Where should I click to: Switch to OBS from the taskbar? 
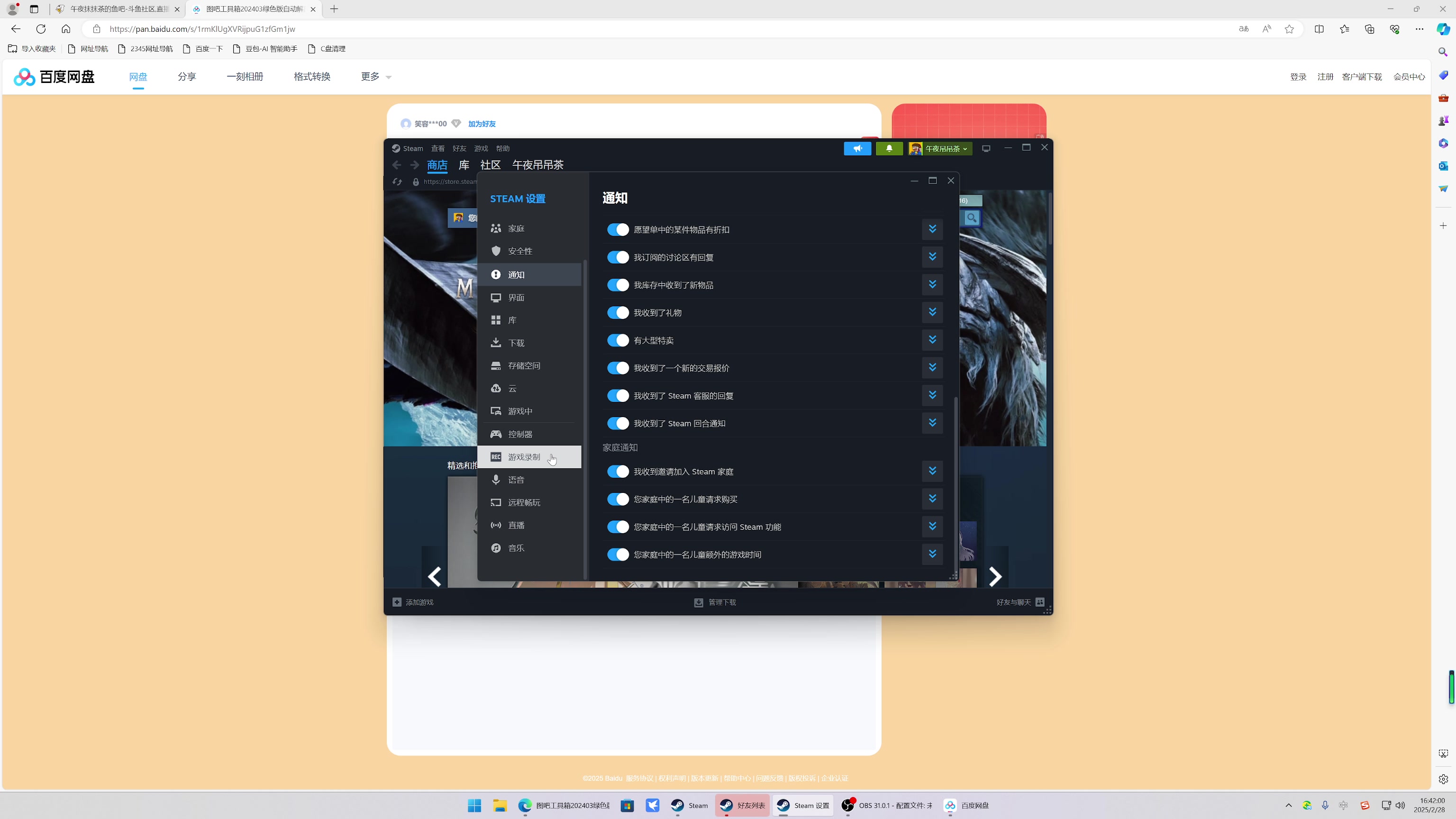887,805
